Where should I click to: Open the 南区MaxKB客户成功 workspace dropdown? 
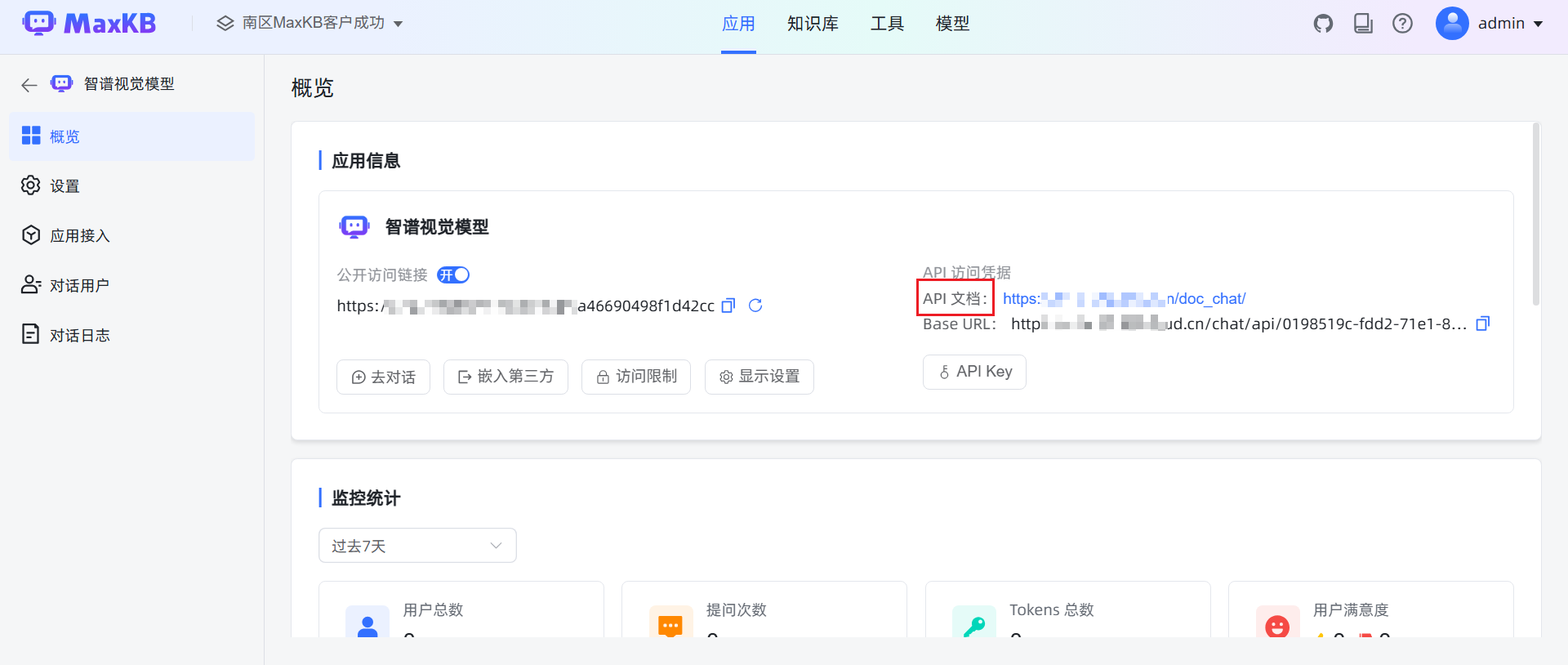point(310,24)
